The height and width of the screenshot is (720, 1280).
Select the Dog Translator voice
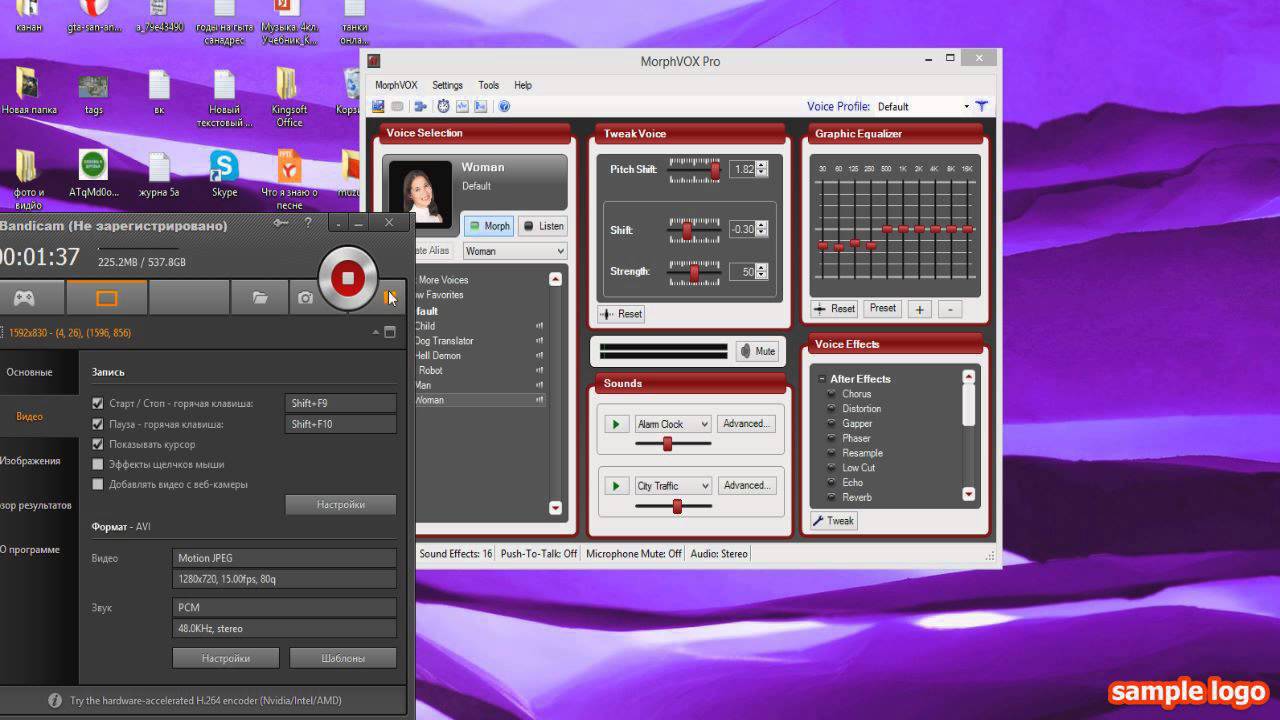pyautogui.click(x=444, y=341)
